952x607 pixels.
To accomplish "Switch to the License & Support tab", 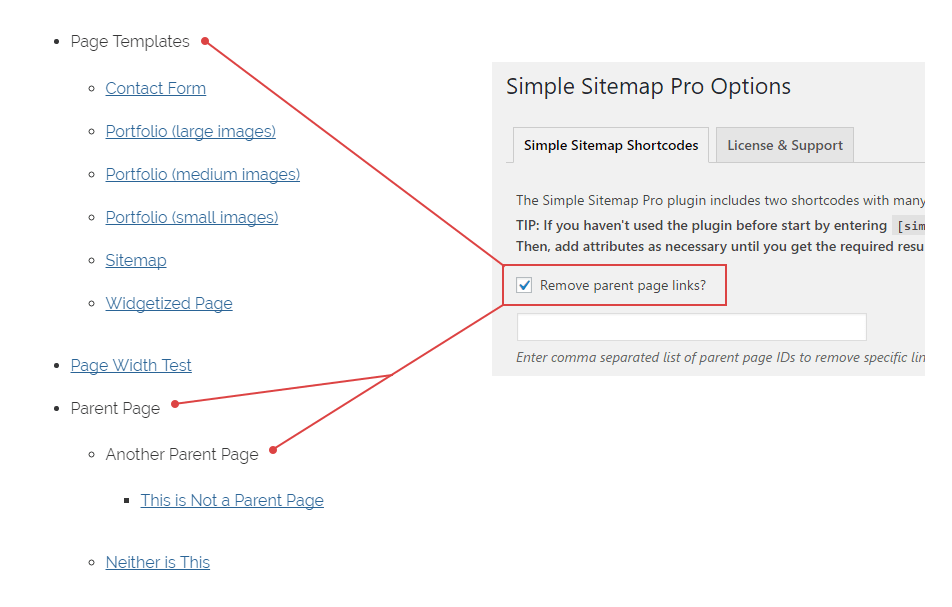I will 784,145.
